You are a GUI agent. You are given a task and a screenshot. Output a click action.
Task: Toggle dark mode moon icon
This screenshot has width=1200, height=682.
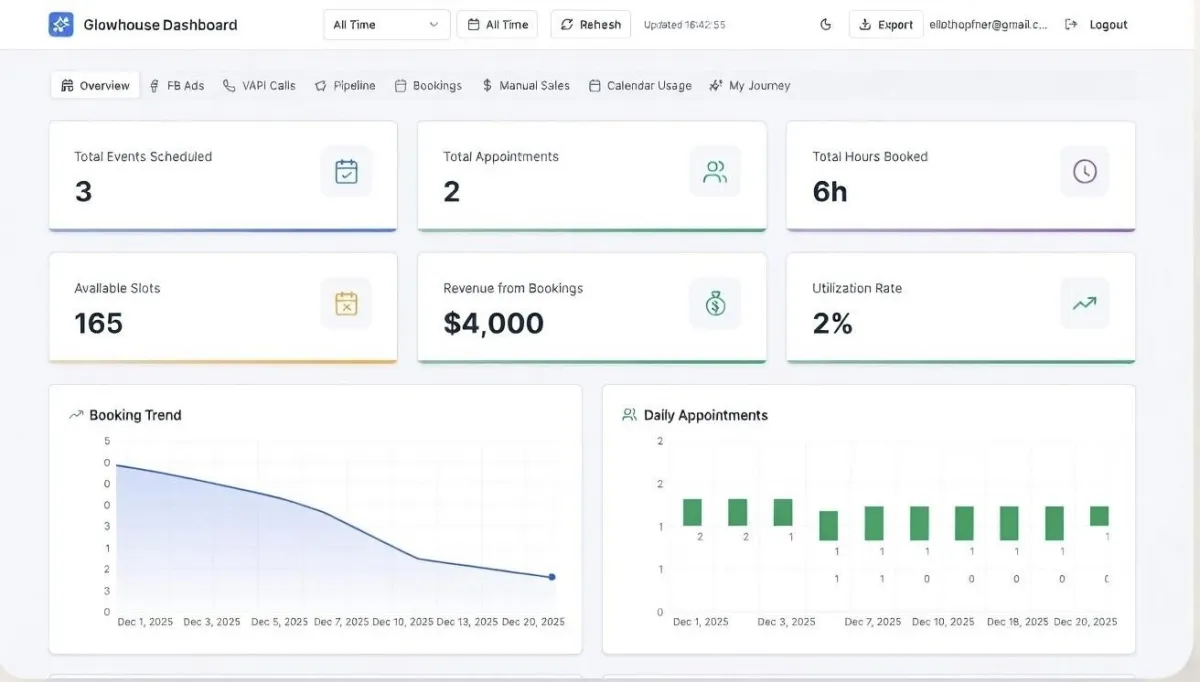click(x=826, y=25)
